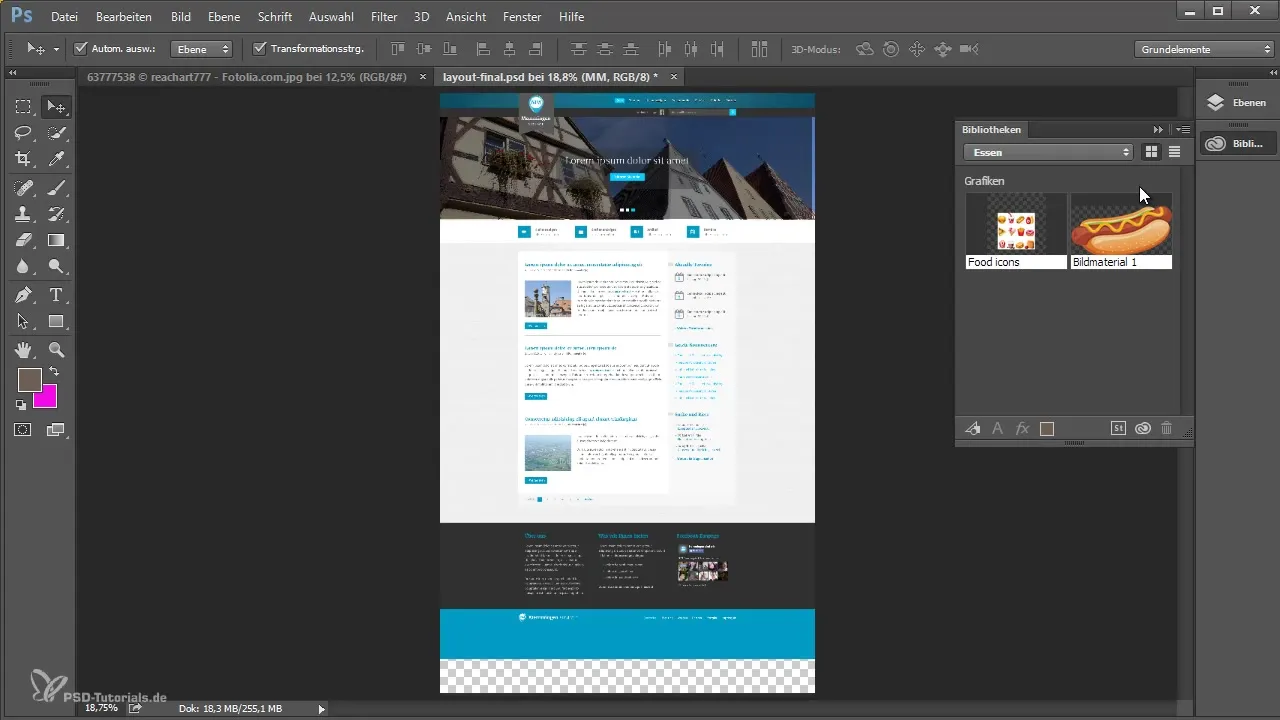Select the Healing Brush tool

pos(23,187)
